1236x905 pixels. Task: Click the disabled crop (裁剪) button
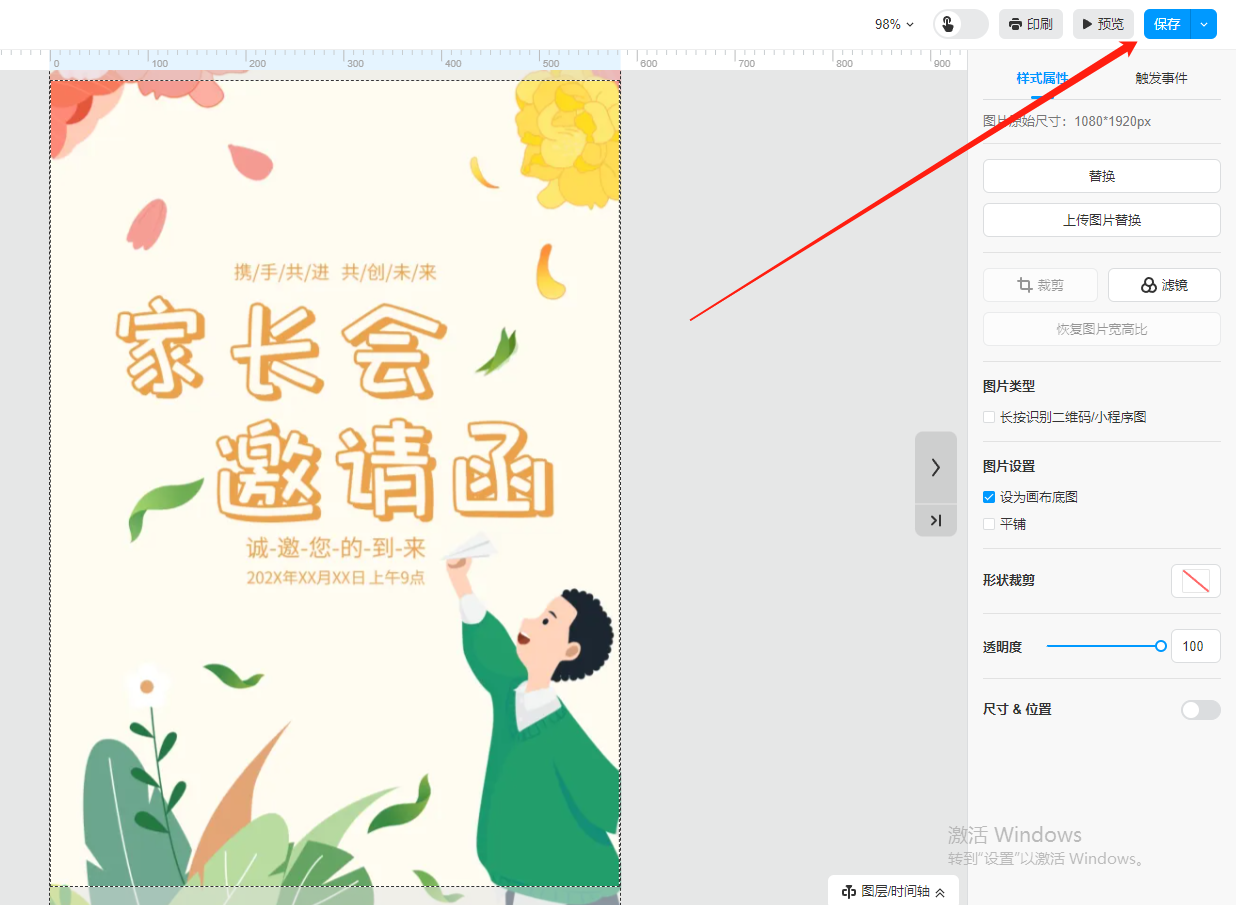click(x=1040, y=285)
